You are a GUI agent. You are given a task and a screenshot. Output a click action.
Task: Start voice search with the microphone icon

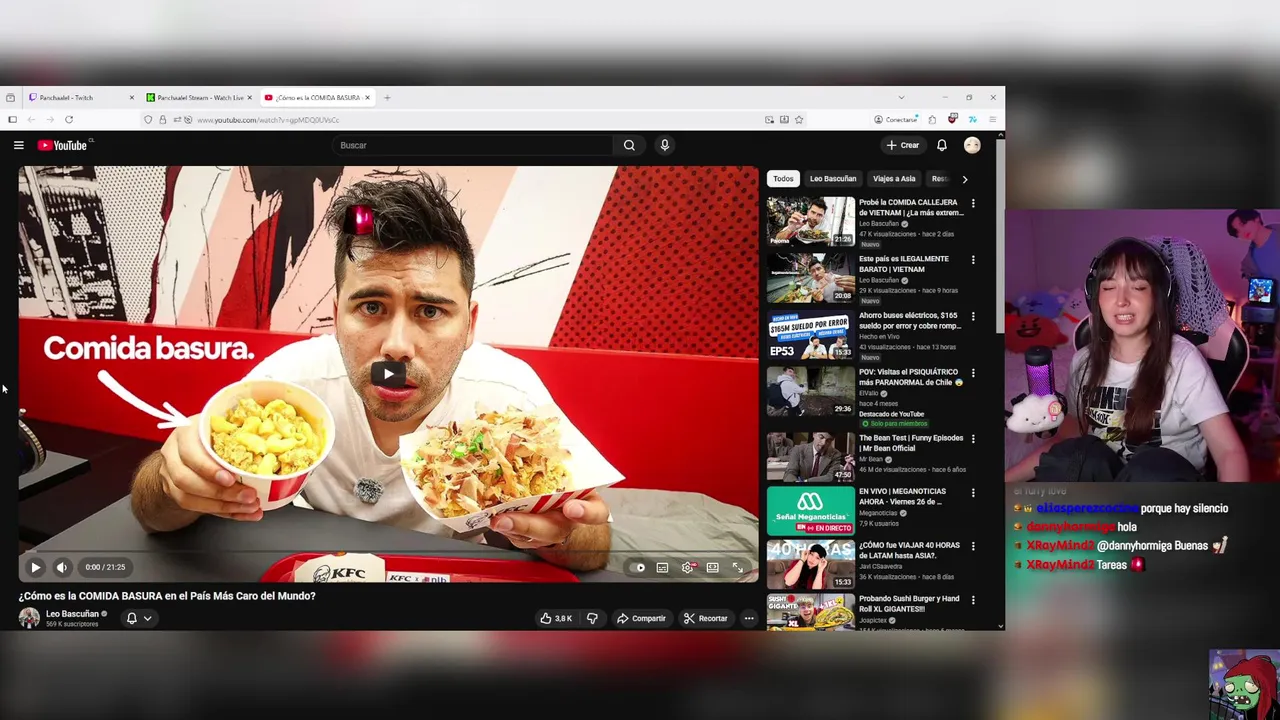(664, 145)
